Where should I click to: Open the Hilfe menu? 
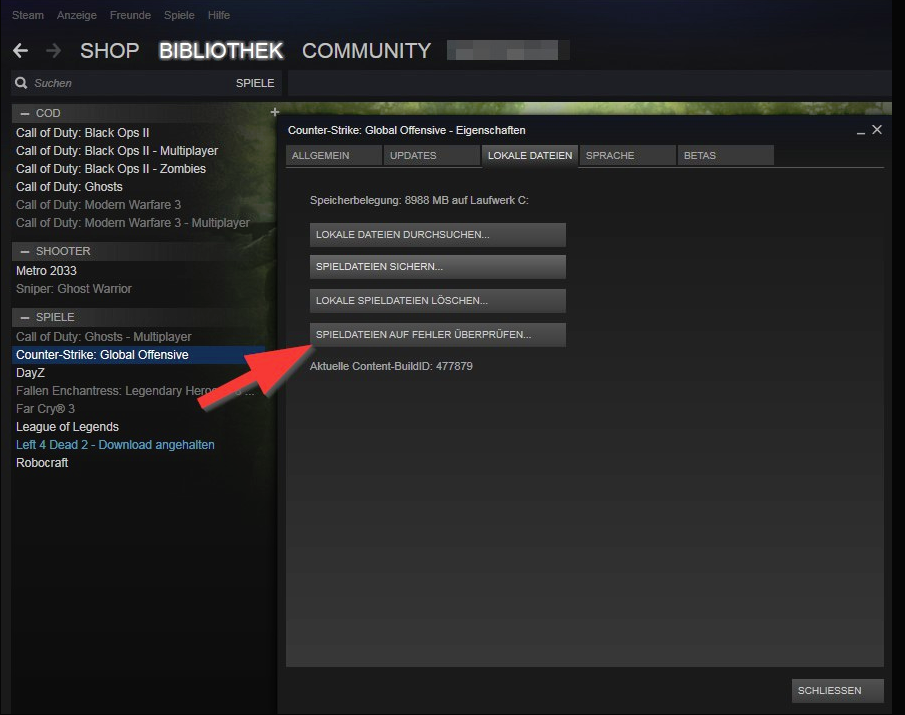[x=219, y=15]
